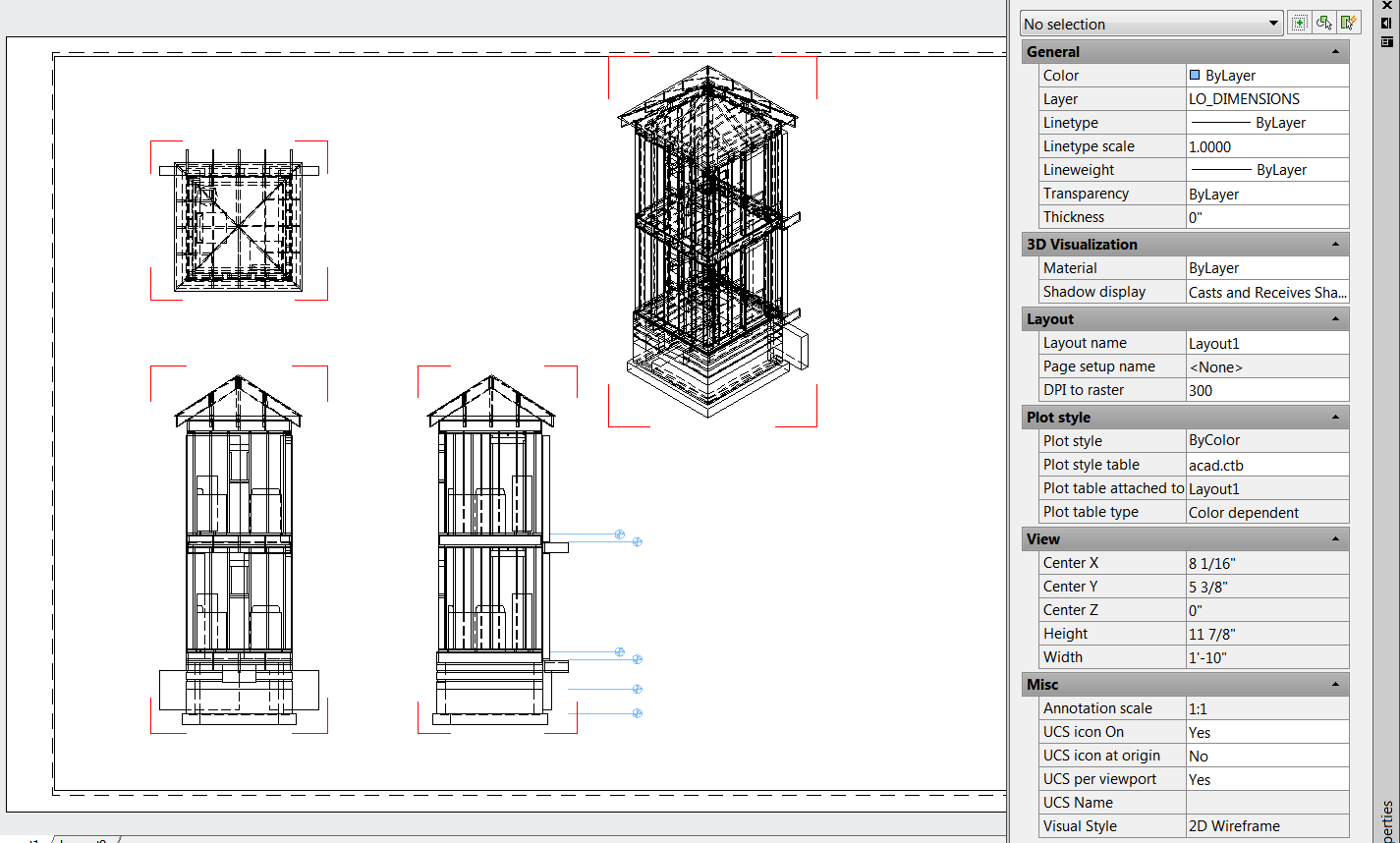Toggle the UCS per viewport Yes value
The width and height of the screenshot is (1400, 843).
(x=1267, y=779)
